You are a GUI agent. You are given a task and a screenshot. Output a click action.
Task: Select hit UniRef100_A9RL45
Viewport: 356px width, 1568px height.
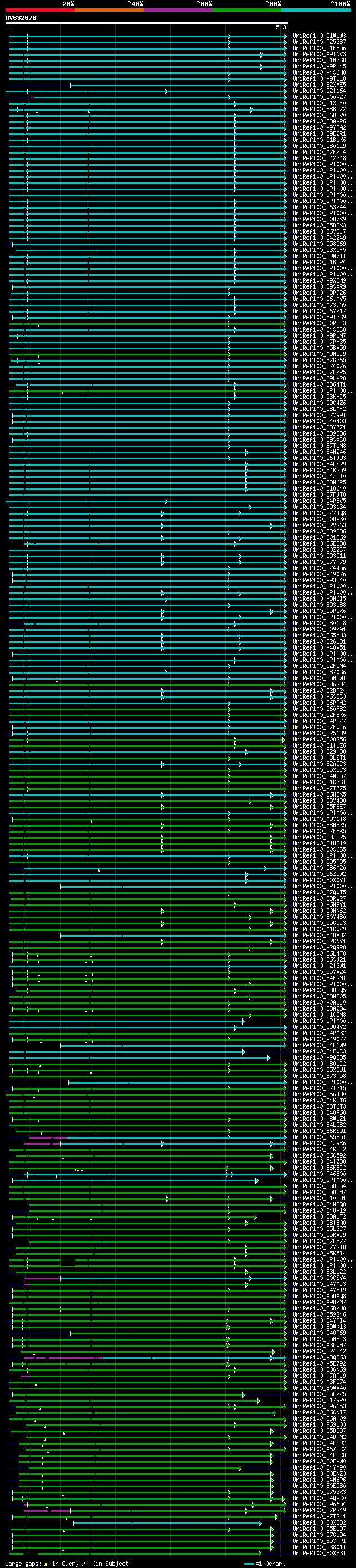click(319, 66)
